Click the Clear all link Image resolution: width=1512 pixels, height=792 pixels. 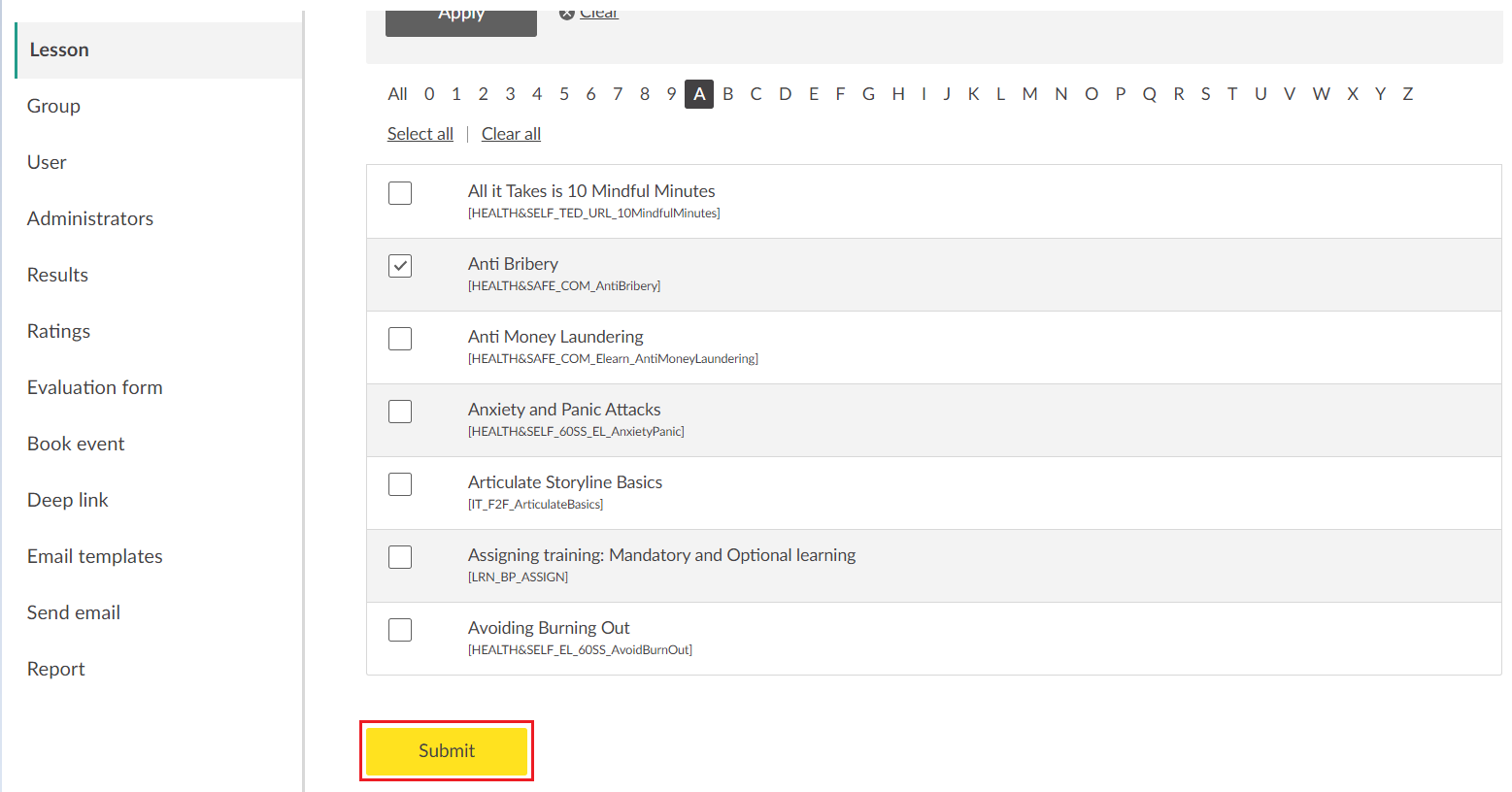[x=511, y=134]
